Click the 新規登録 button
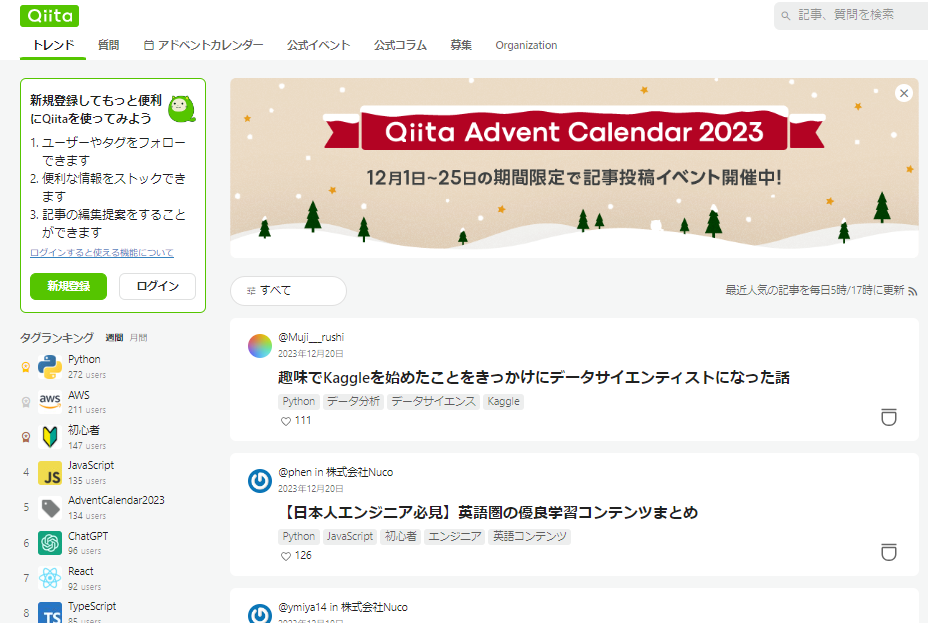The height and width of the screenshot is (623, 928). pos(69,286)
